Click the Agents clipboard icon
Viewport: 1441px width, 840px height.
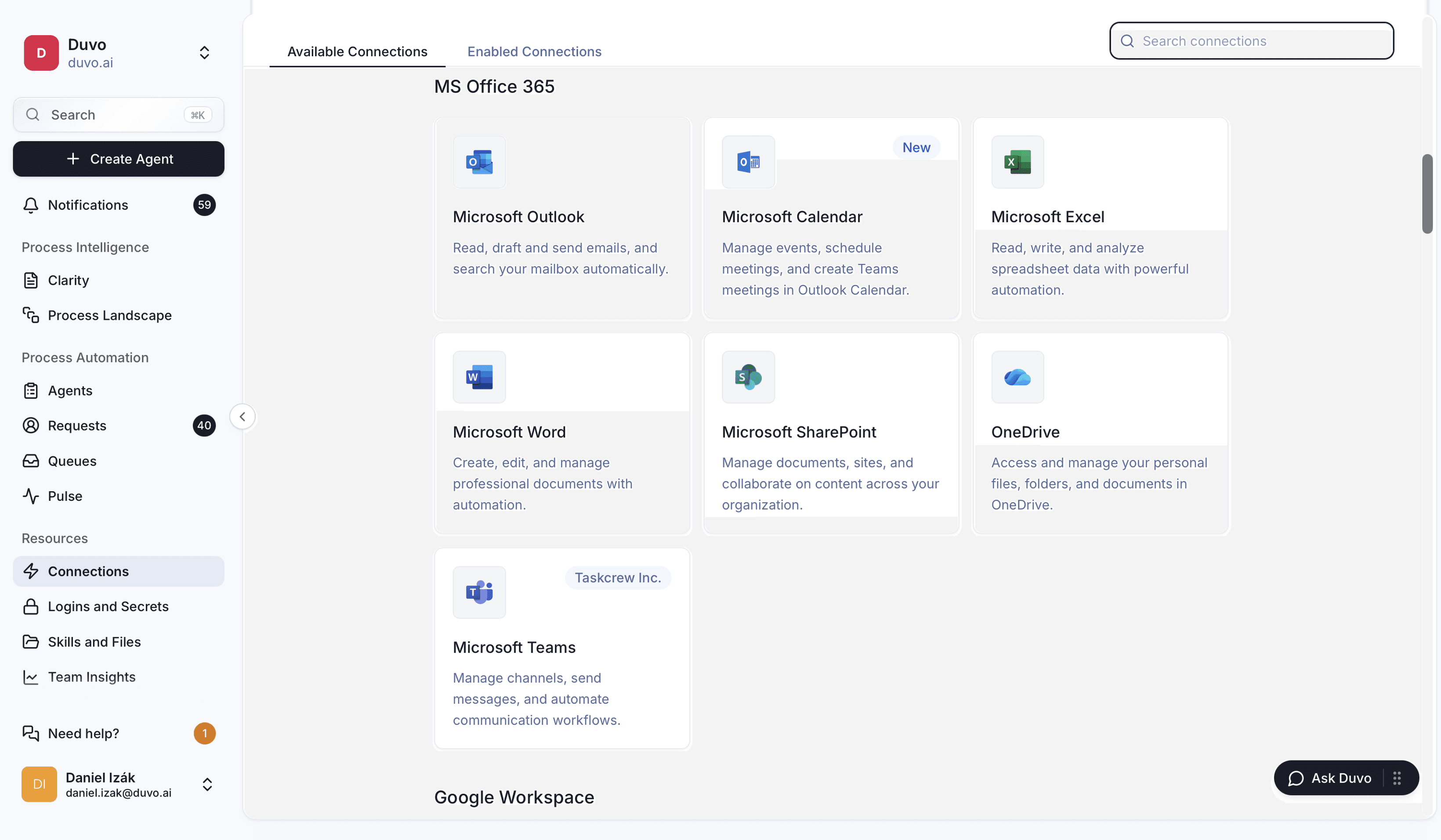coord(31,391)
